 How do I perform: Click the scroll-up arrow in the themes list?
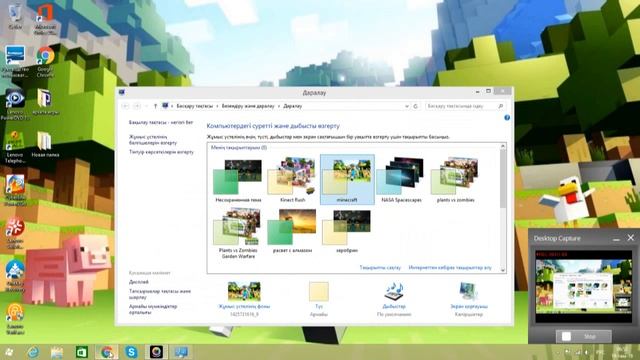(503, 146)
